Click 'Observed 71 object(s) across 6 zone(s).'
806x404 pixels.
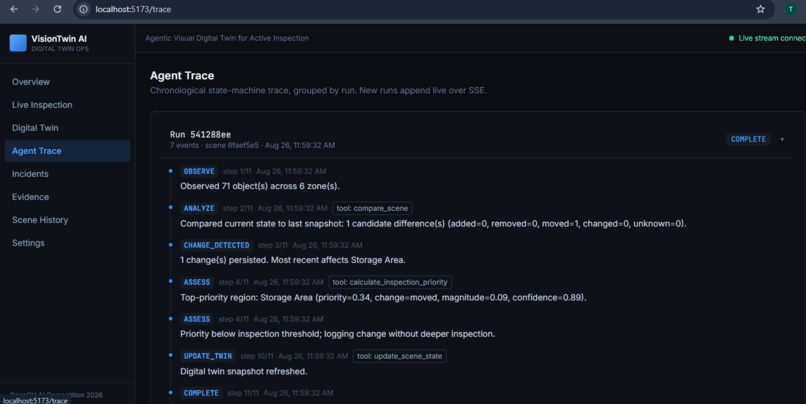tap(260, 186)
